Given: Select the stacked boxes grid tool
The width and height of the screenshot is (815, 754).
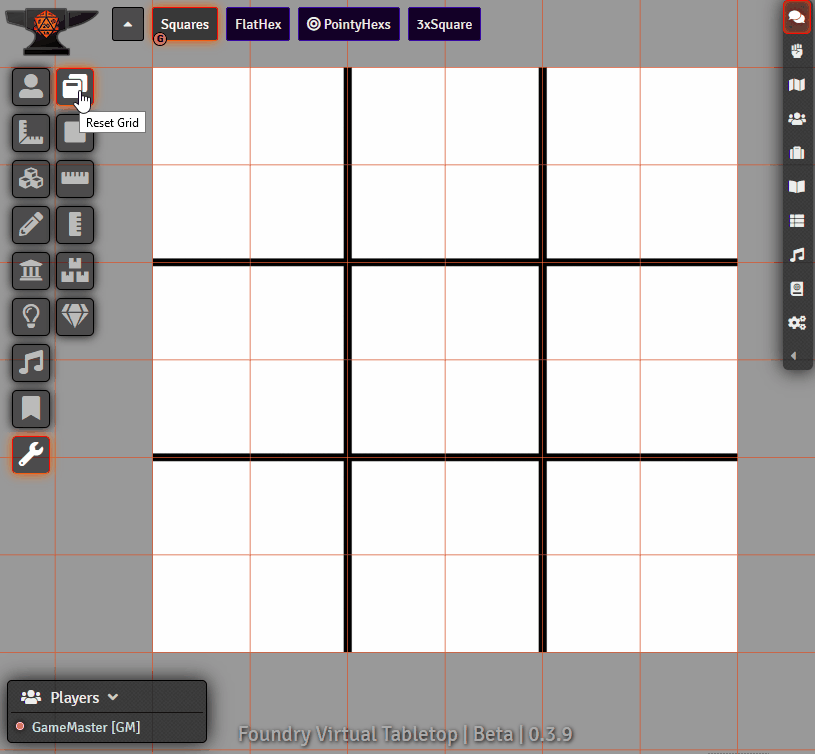Looking at the screenshot, I should pyautogui.click(x=75, y=271).
